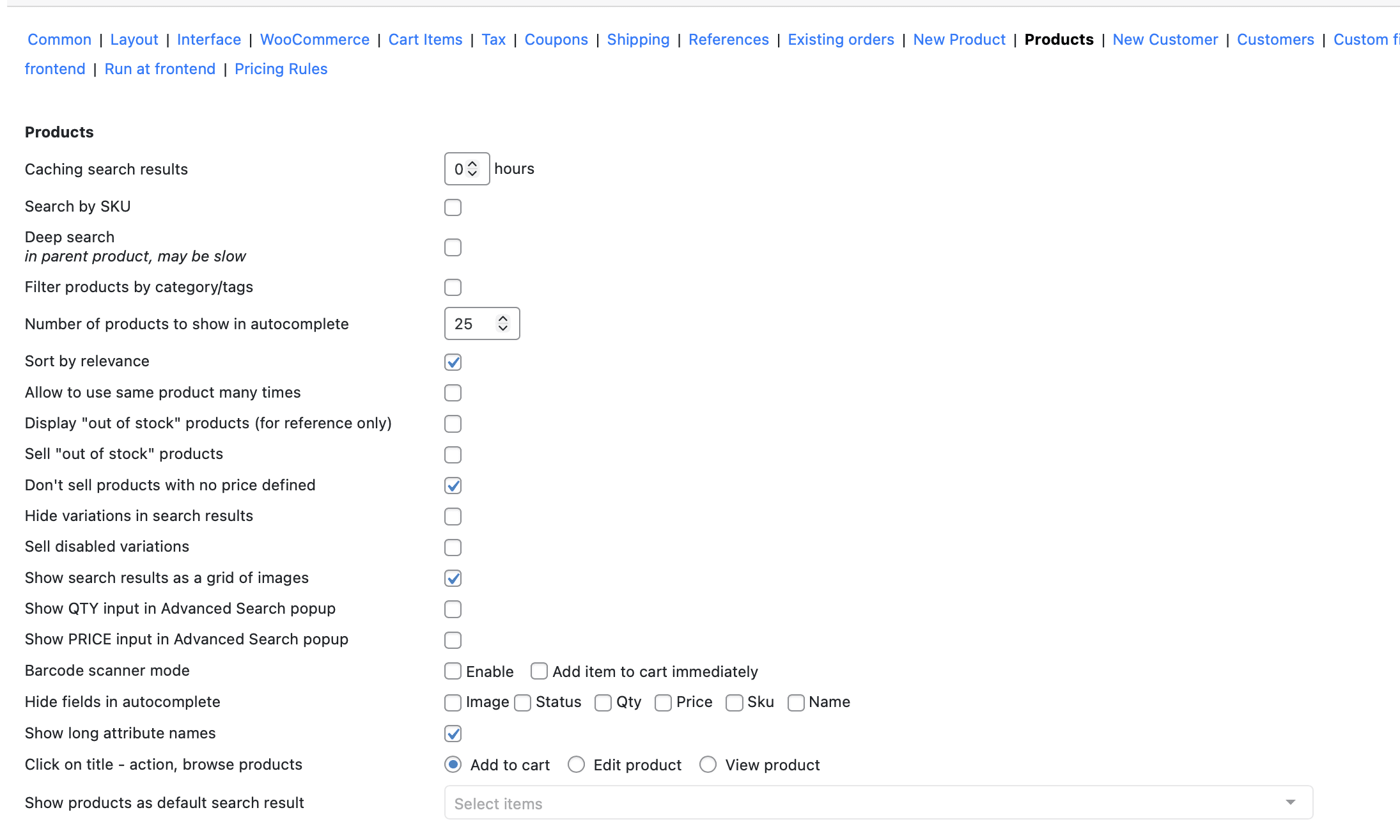This screenshot has width=1400, height=840.
Task: Hide the Price field in autocomplete
Action: (x=663, y=703)
